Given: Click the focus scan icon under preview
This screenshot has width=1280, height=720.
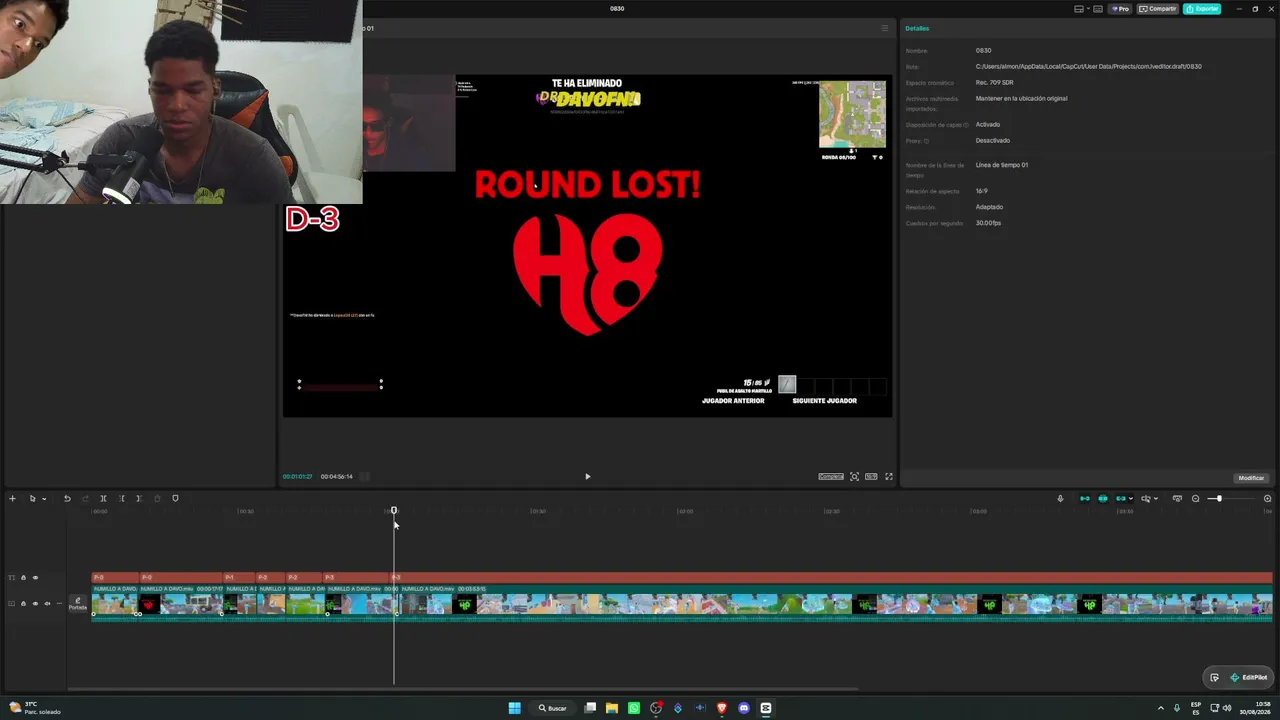Looking at the screenshot, I should tap(854, 476).
